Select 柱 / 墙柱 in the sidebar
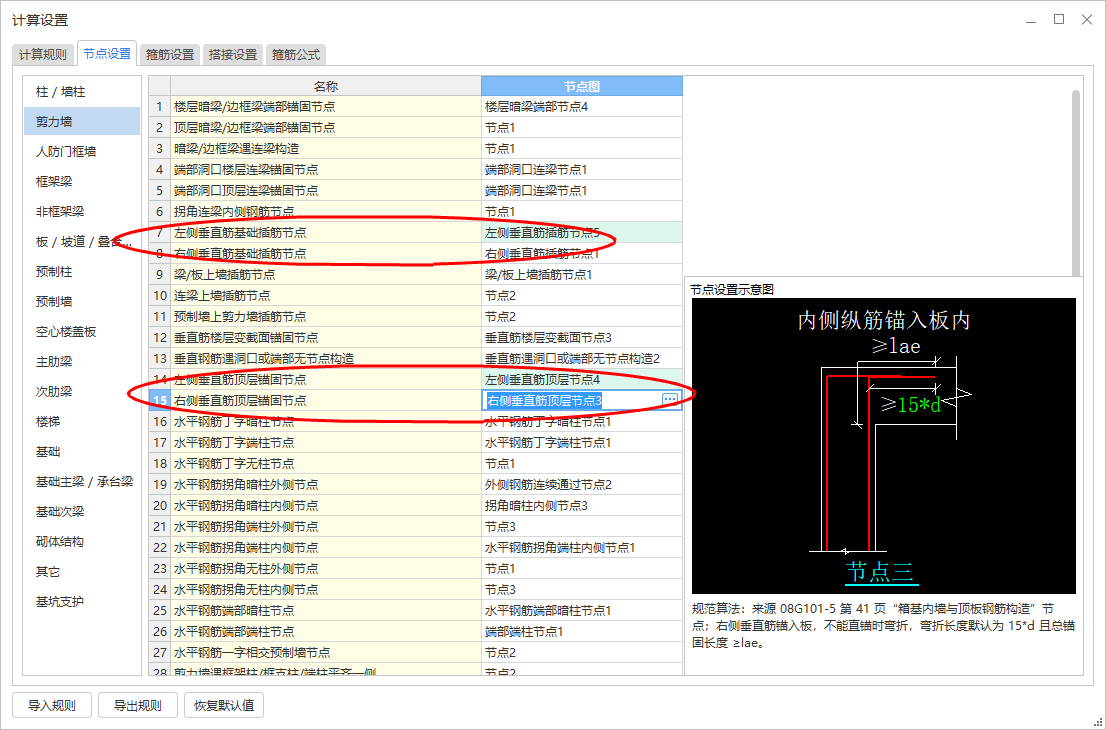 pyautogui.click(x=82, y=92)
